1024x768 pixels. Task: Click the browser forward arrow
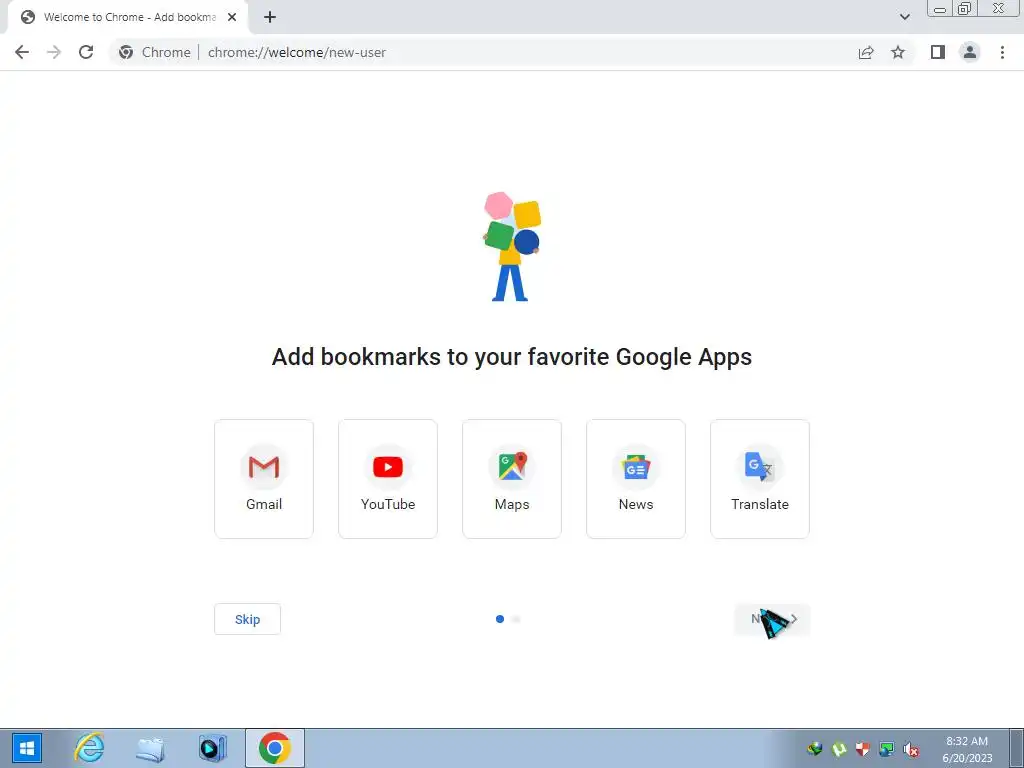[54, 52]
